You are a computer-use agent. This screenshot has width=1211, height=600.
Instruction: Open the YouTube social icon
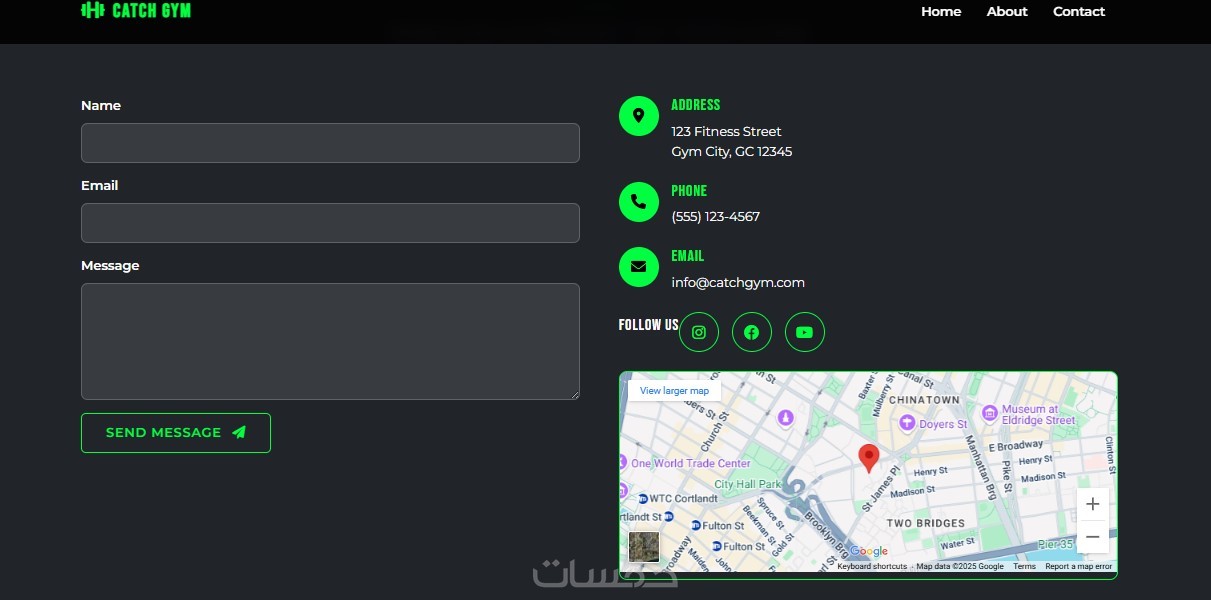[805, 332]
